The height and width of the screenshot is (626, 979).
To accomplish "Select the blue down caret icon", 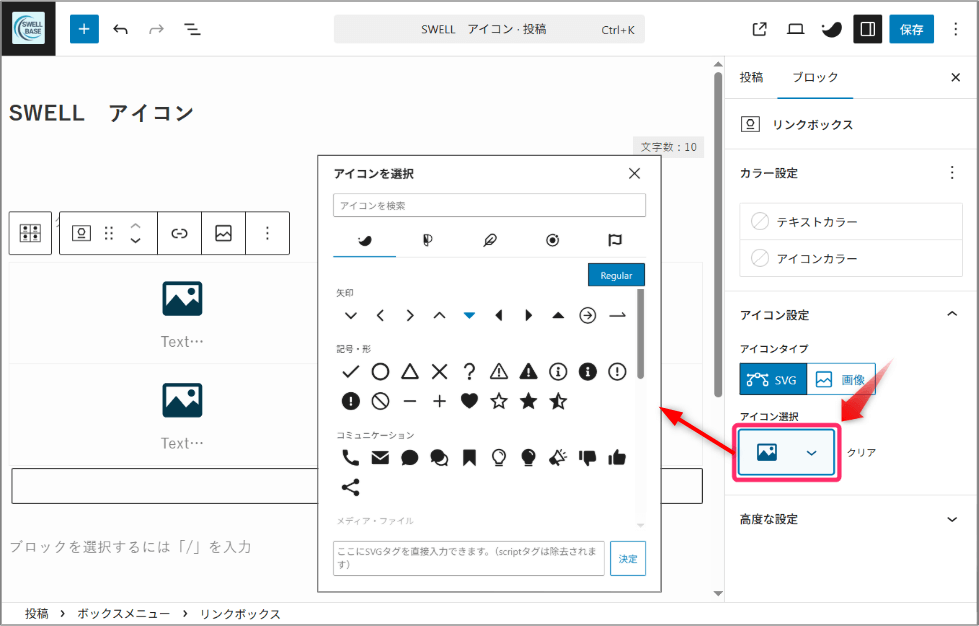I will tap(470, 316).
